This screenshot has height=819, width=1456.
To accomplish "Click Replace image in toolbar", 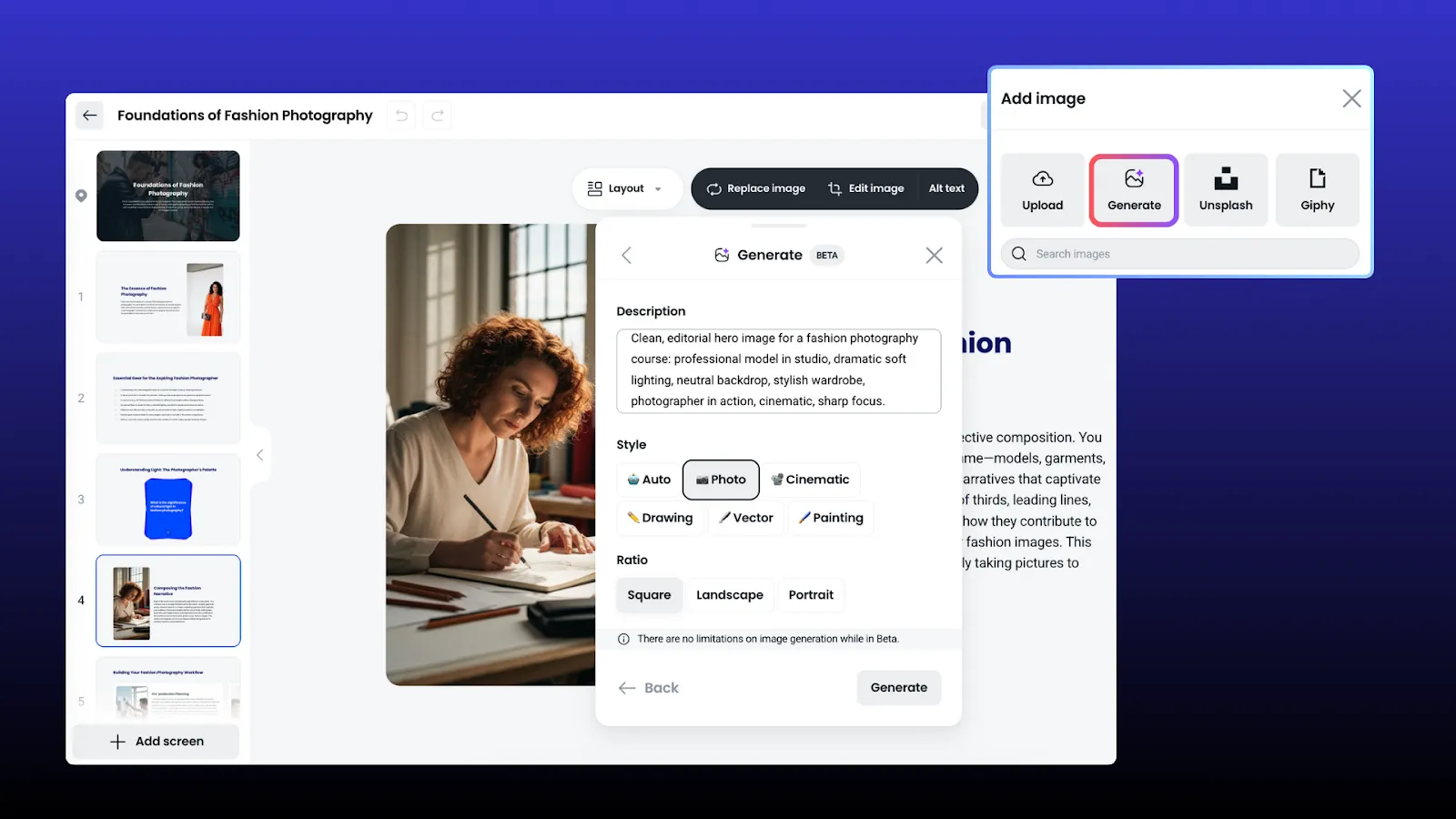I will pos(756,188).
